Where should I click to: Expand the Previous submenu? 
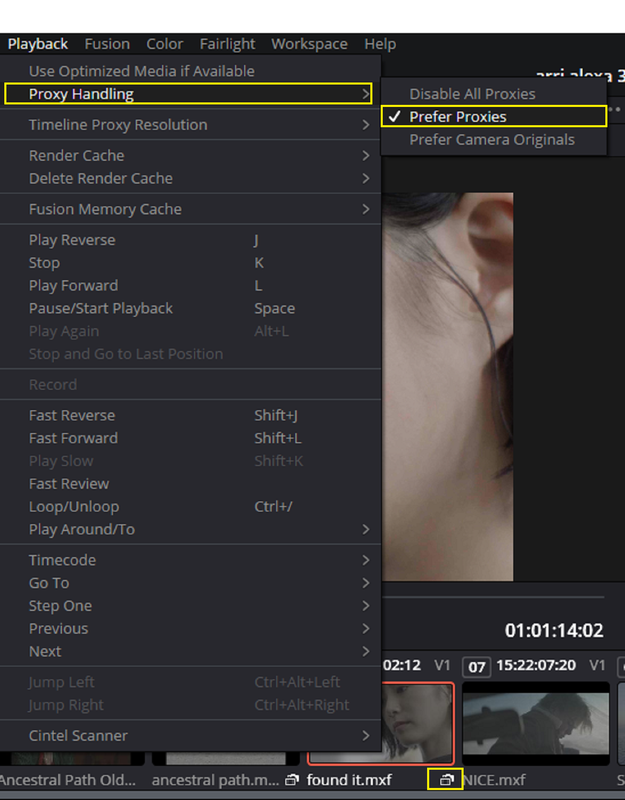pyautogui.click(x=190, y=629)
